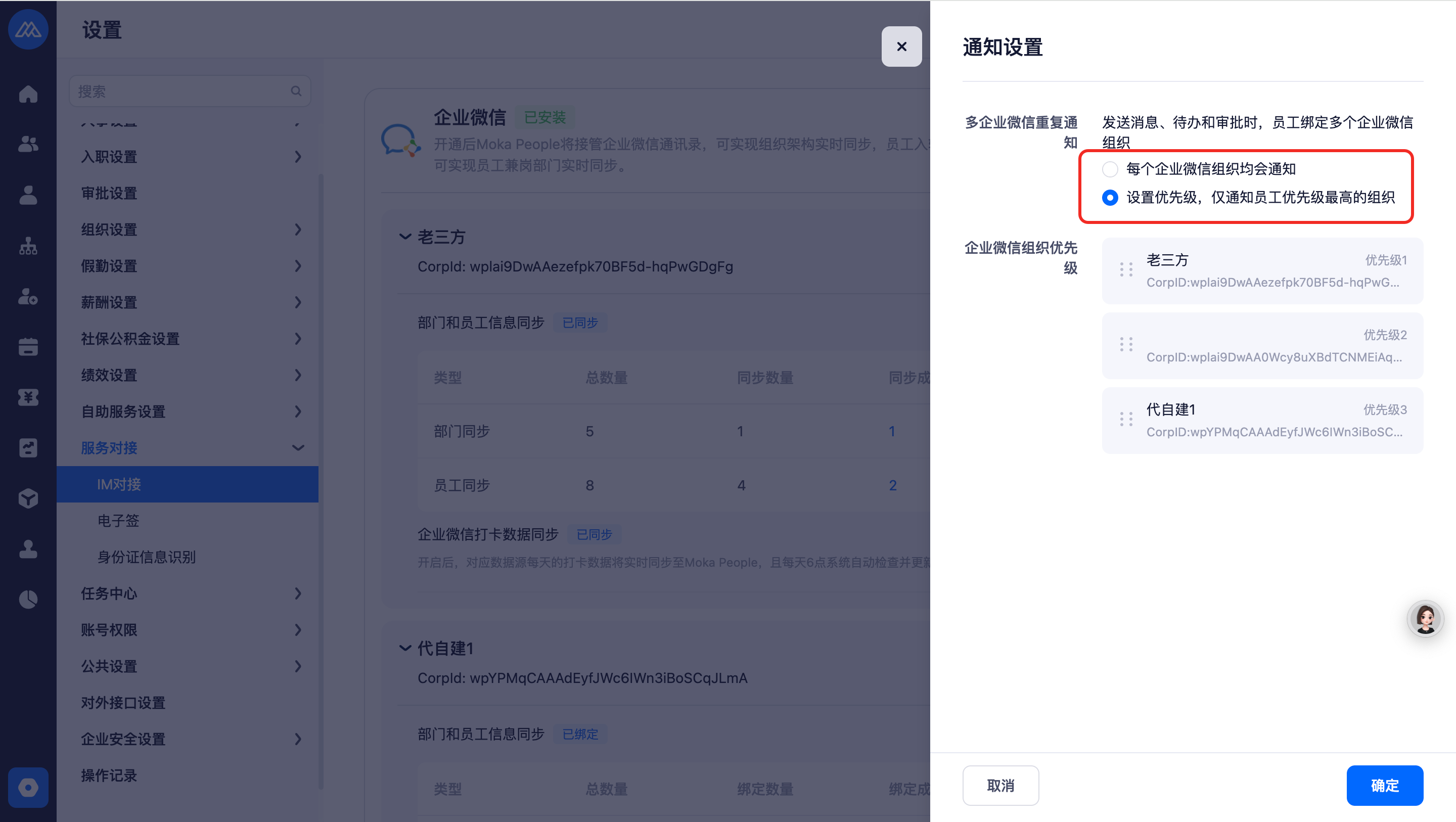Click the pie chart reports sidebar icon

point(28,599)
